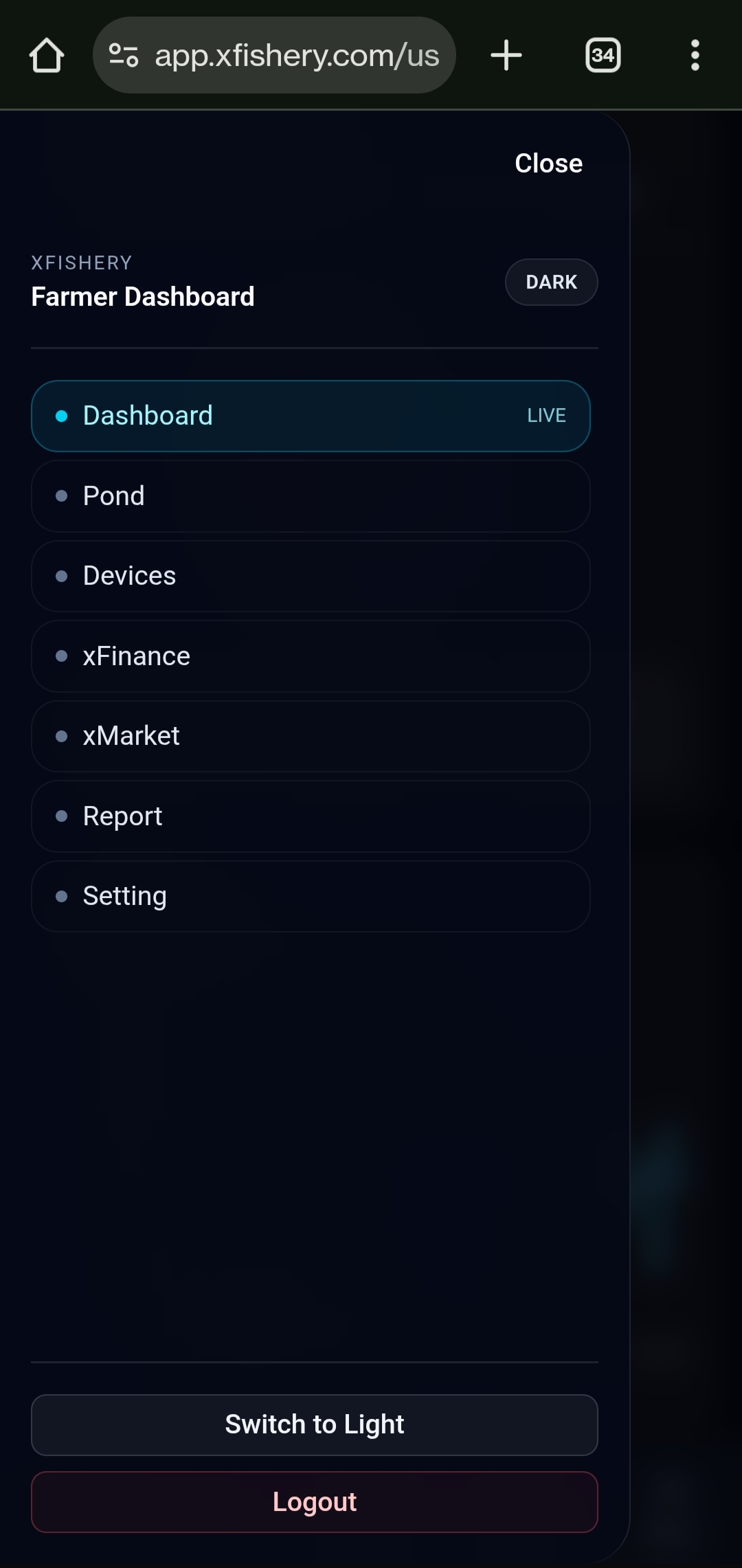Select xMarket from the navigation menu
Screen dimensions: 742x1568
pos(311,736)
